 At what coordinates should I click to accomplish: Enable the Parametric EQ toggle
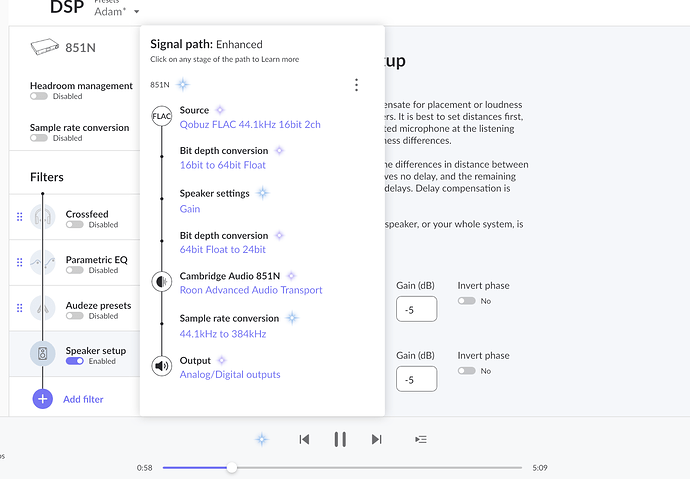click(x=74, y=270)
